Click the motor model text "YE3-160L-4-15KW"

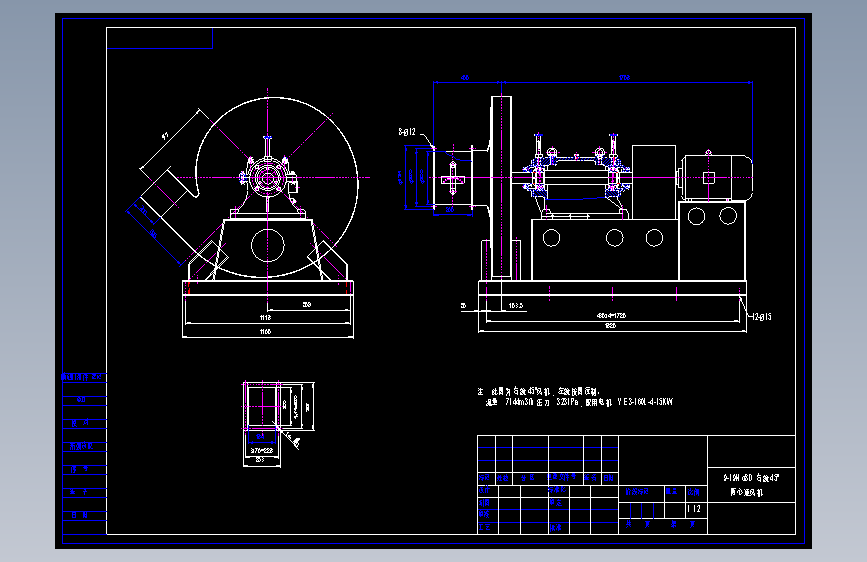click(x=645, y=402)
